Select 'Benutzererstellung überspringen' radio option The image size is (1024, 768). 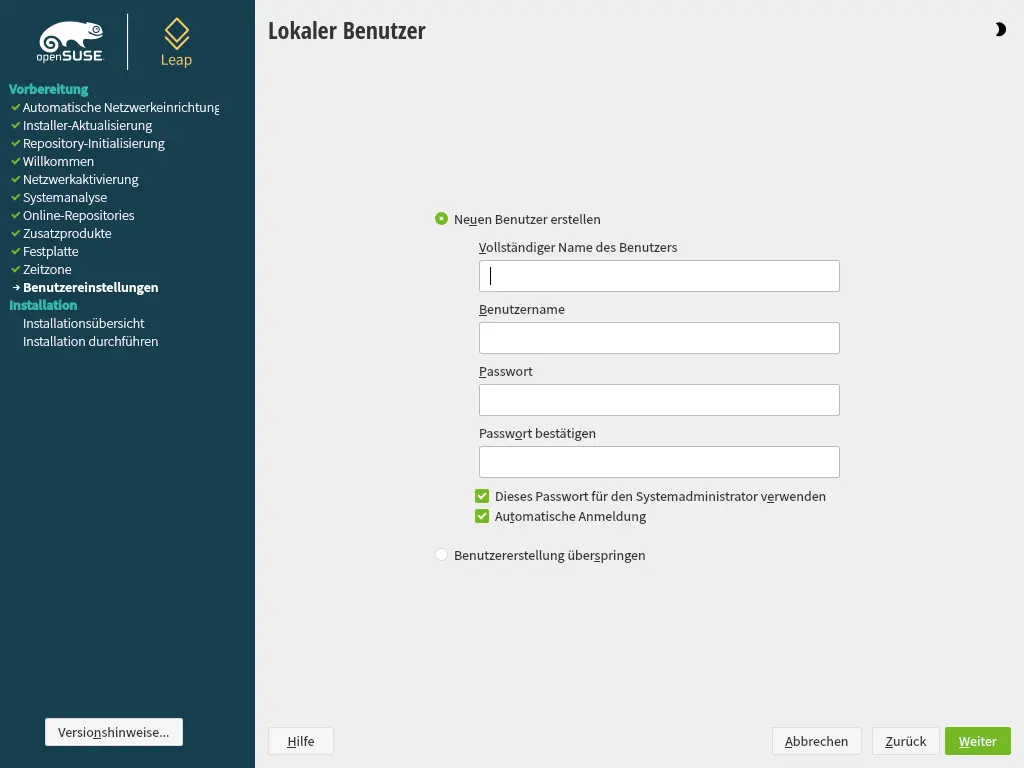(442, 555)
